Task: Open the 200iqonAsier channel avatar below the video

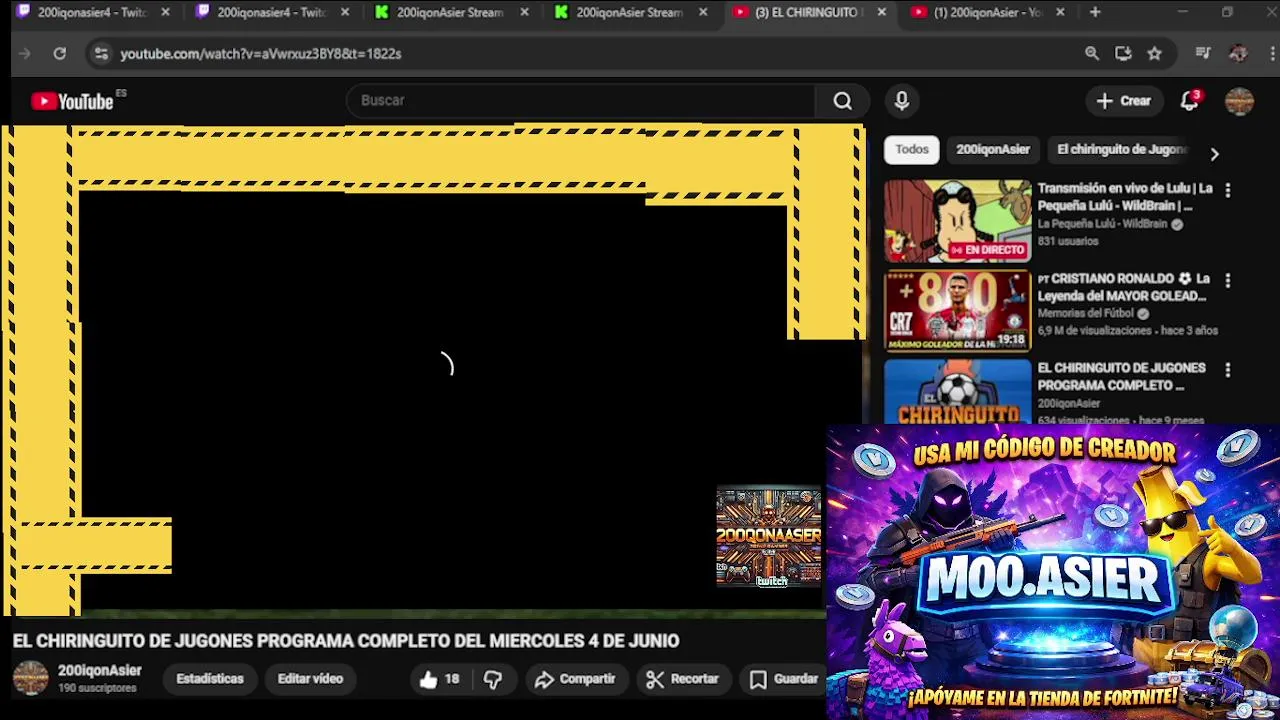Action: coord(31,678)
